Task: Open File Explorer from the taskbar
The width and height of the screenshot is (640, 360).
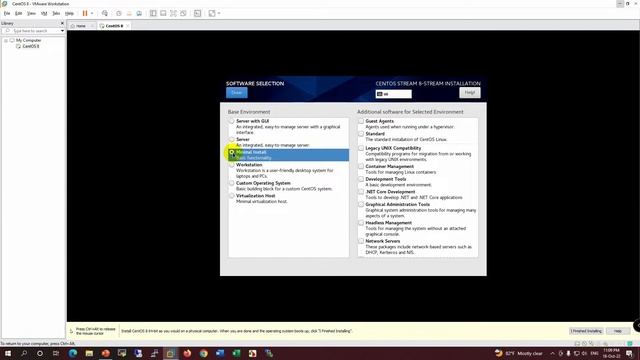Action: pos(89,353)
